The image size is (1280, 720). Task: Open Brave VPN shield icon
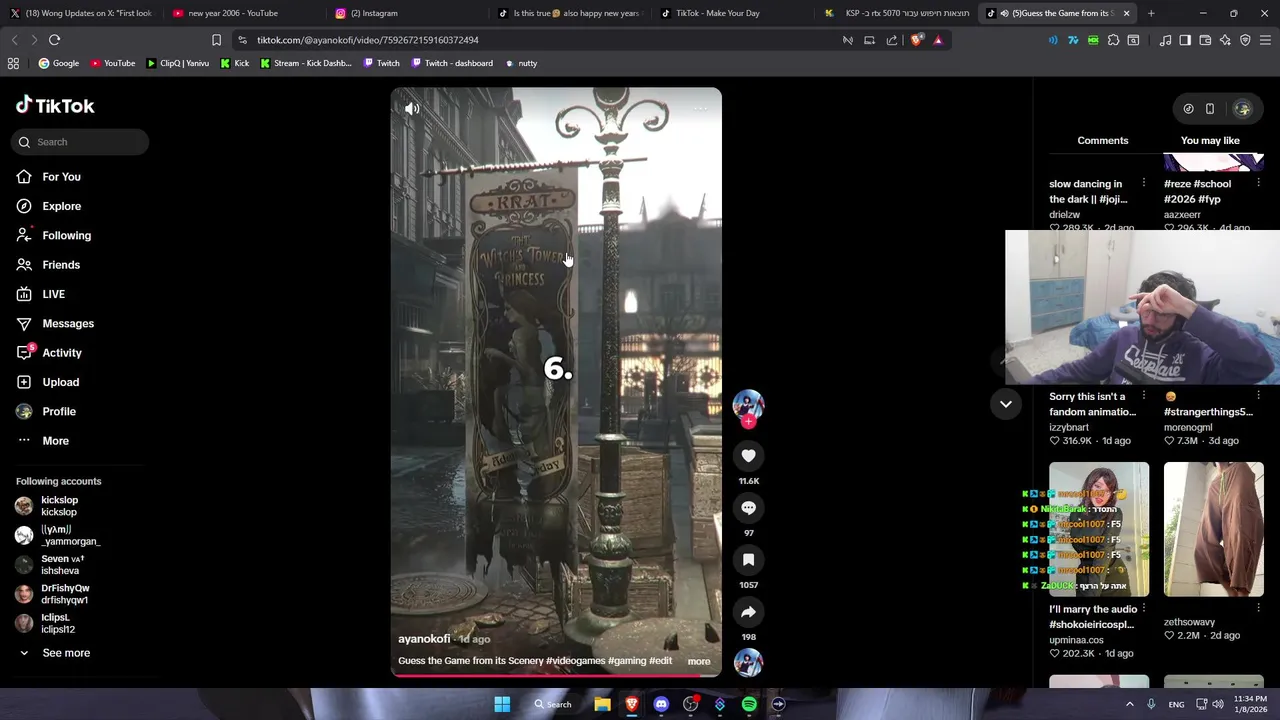pyautogui.click(x=1245, y=40)
